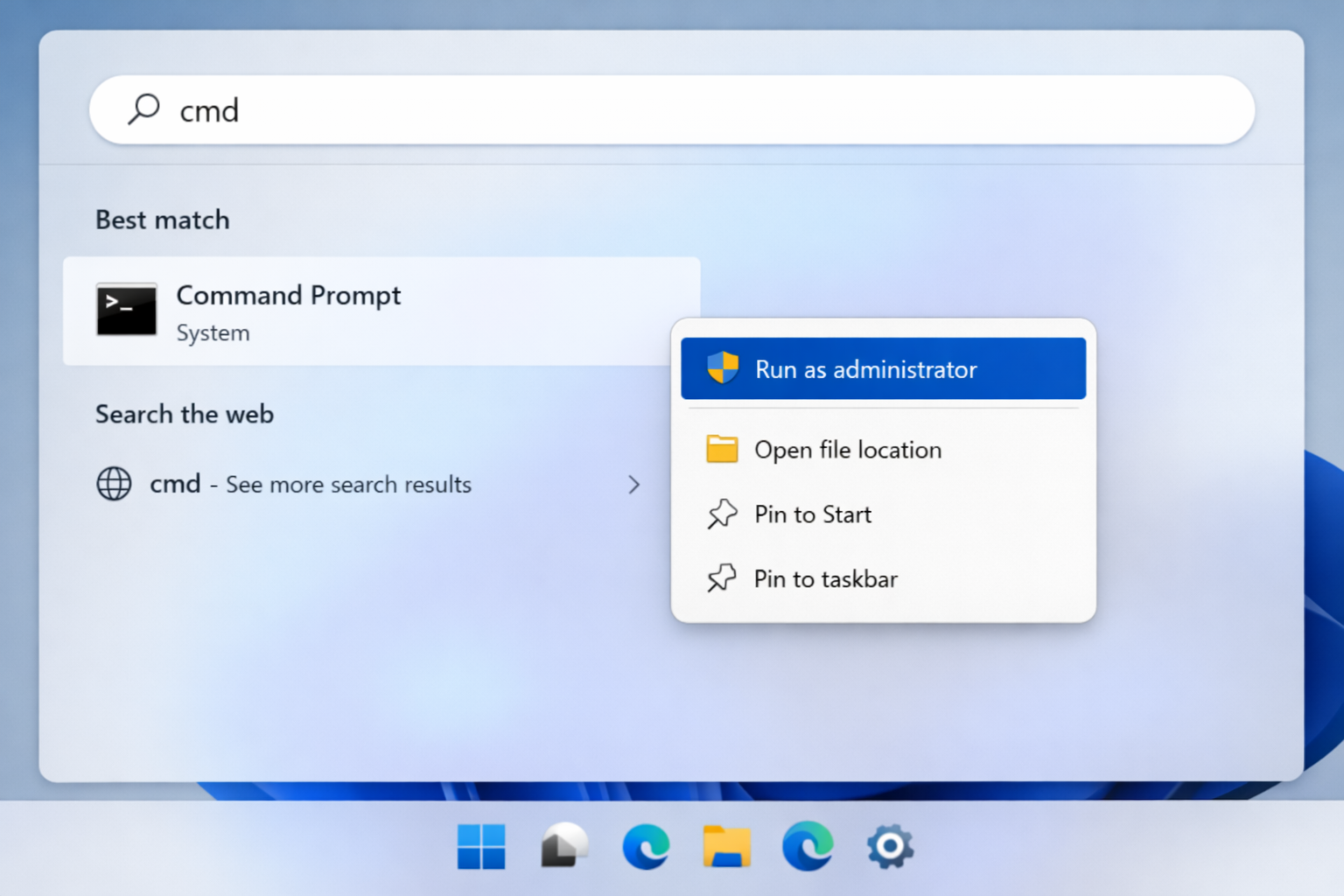Select Pin to Start option
The height and width of the screenshot is (896, 1344).
(x=883, y=514)
